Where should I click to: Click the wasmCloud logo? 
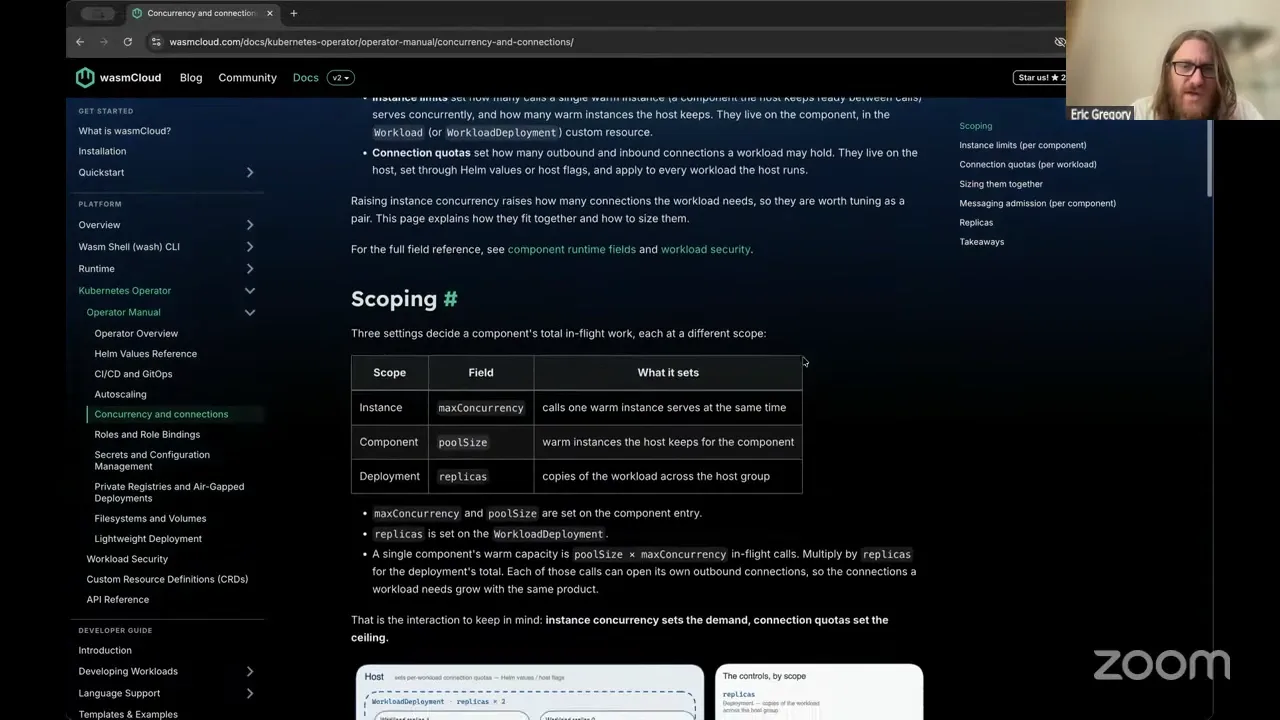tap(118, 77)
